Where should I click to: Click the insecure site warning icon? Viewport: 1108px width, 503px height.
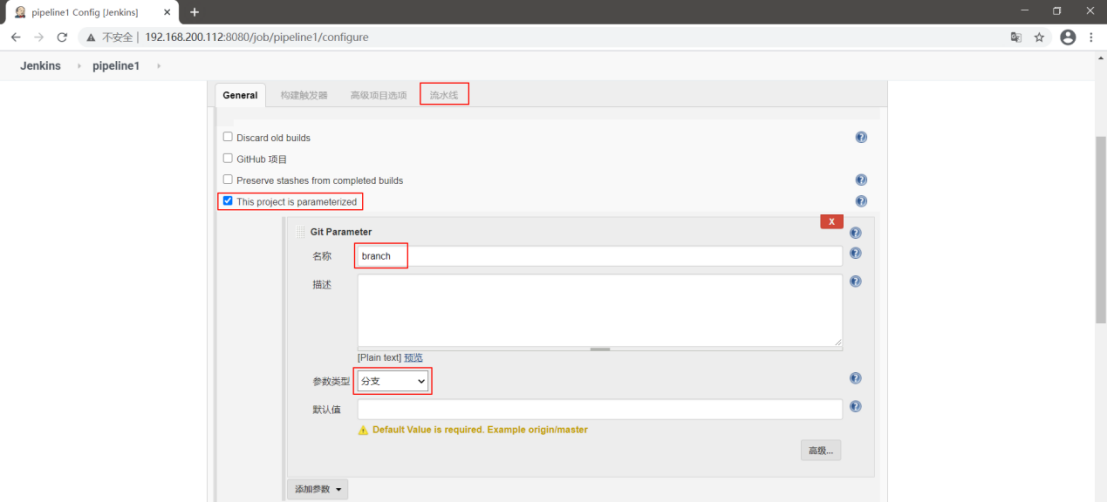(91, 37)
